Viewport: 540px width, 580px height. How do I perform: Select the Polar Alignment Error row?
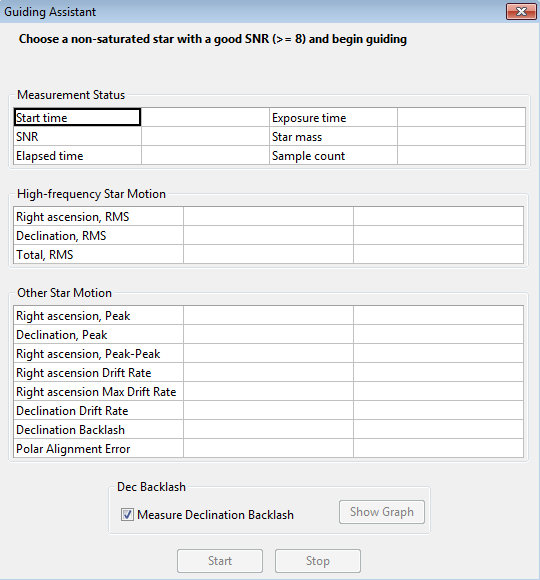click(x=269, y=448)
